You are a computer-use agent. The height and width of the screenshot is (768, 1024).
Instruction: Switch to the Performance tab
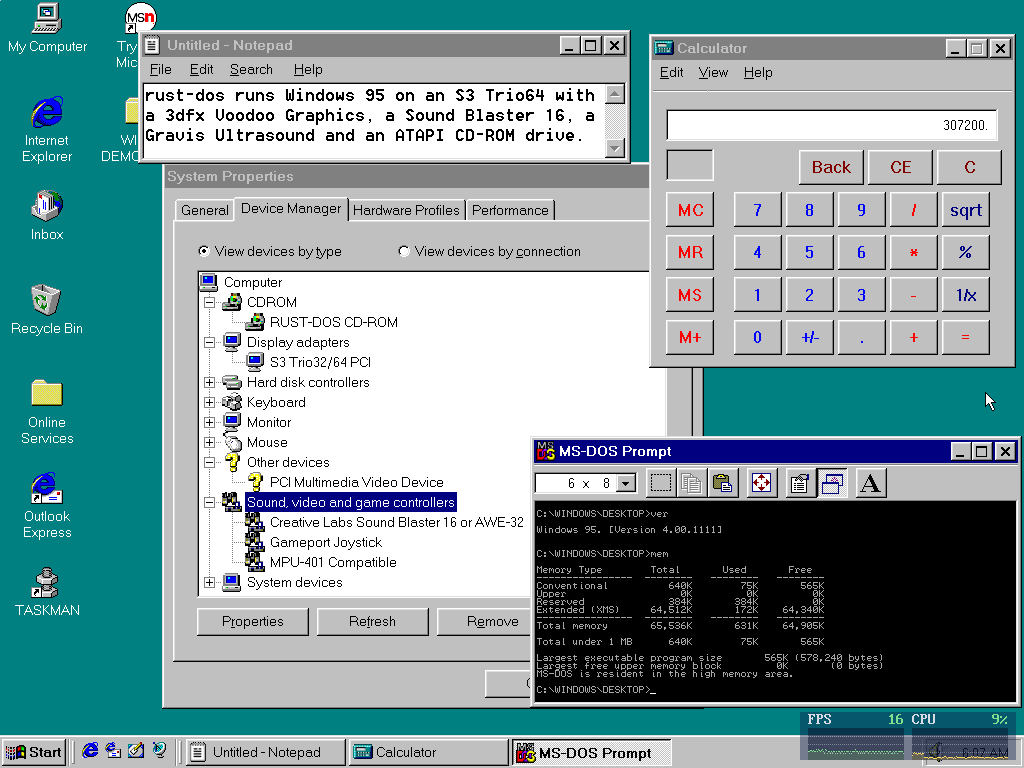[510, 210]
